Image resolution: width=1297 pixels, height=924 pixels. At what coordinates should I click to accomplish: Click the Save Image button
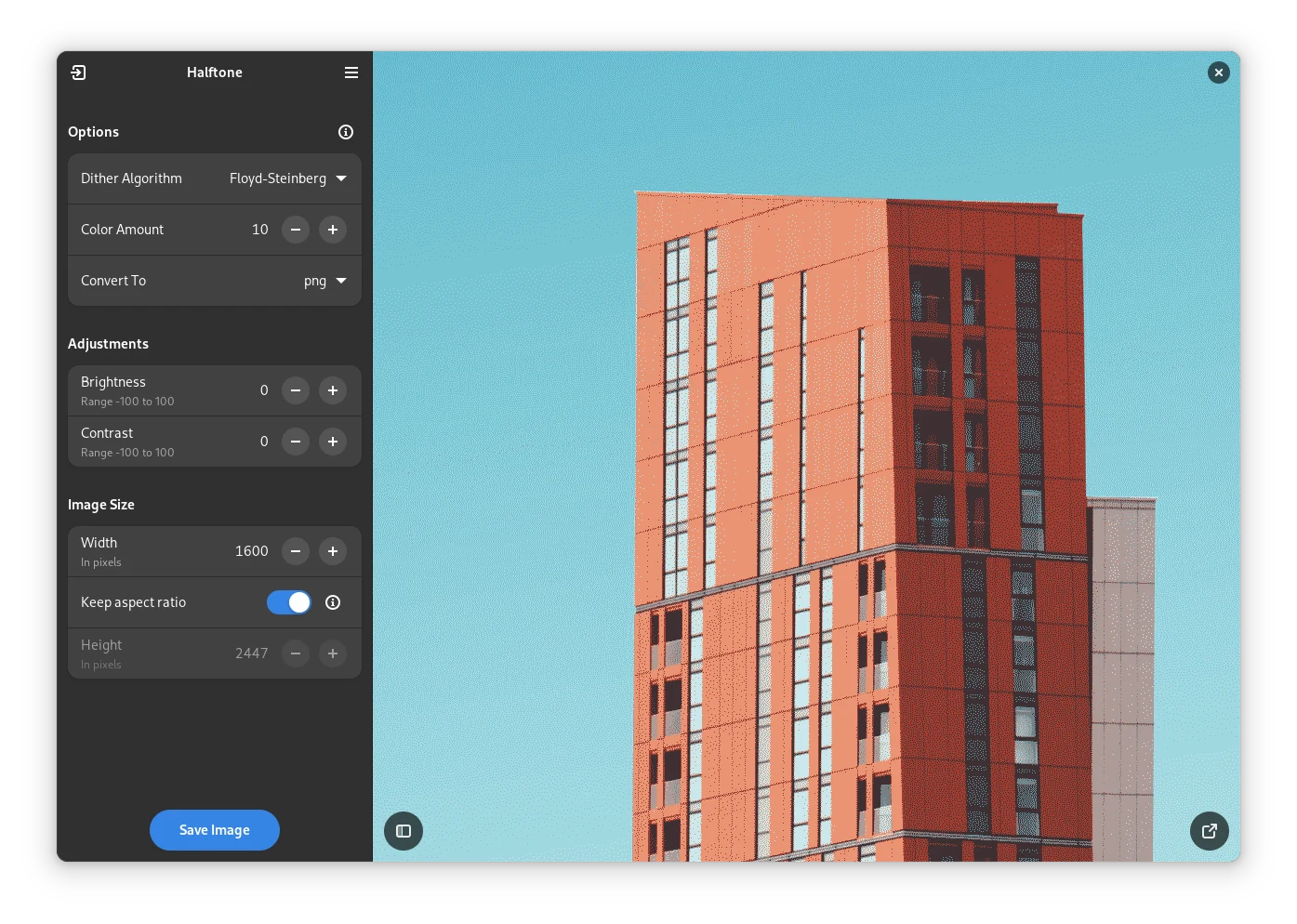(x=215, y=830)
